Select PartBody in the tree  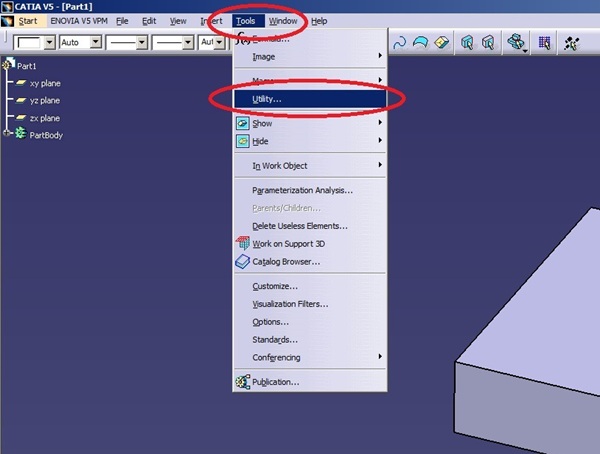[x=46, y=136]
